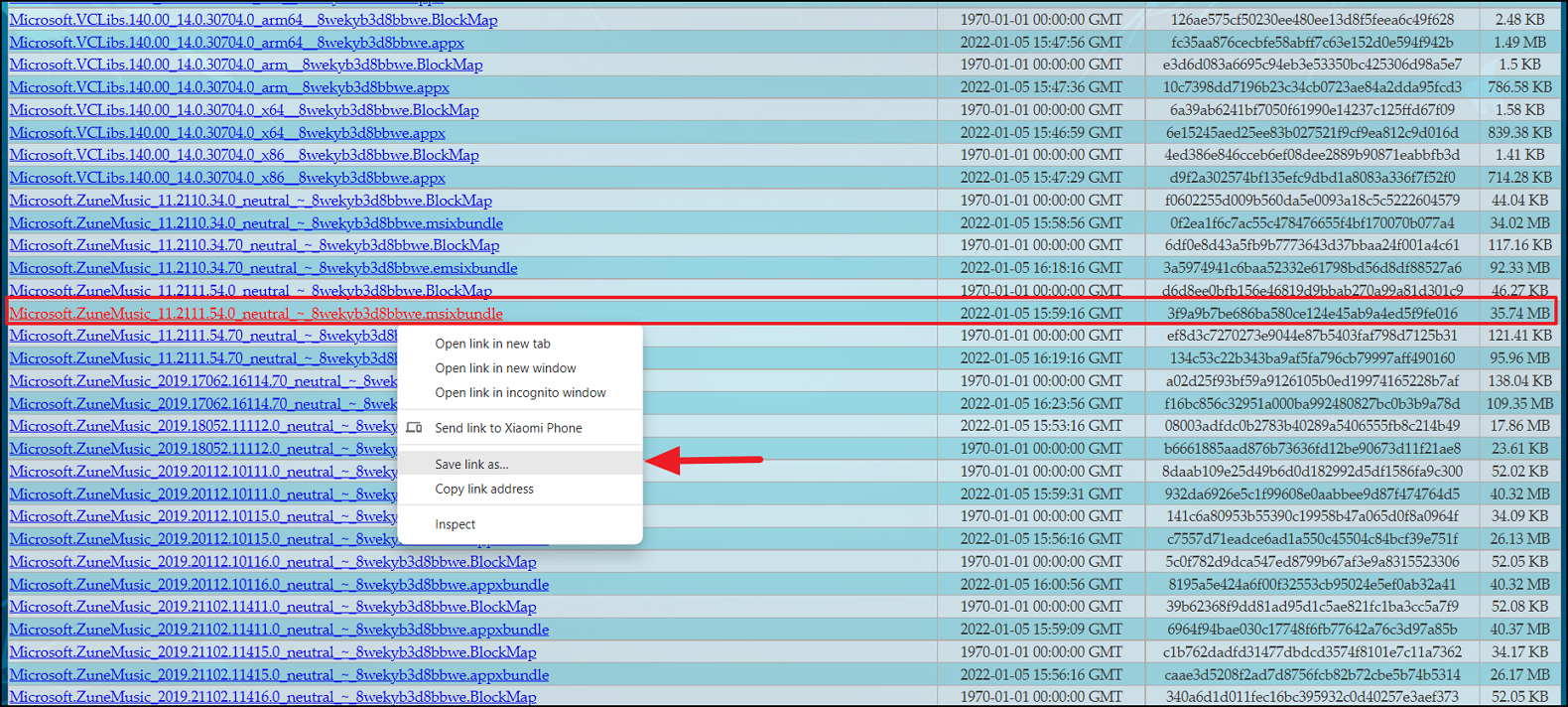Open highlighted ZuneMusic 11.2111.54.0 msixbundle link

256,314
